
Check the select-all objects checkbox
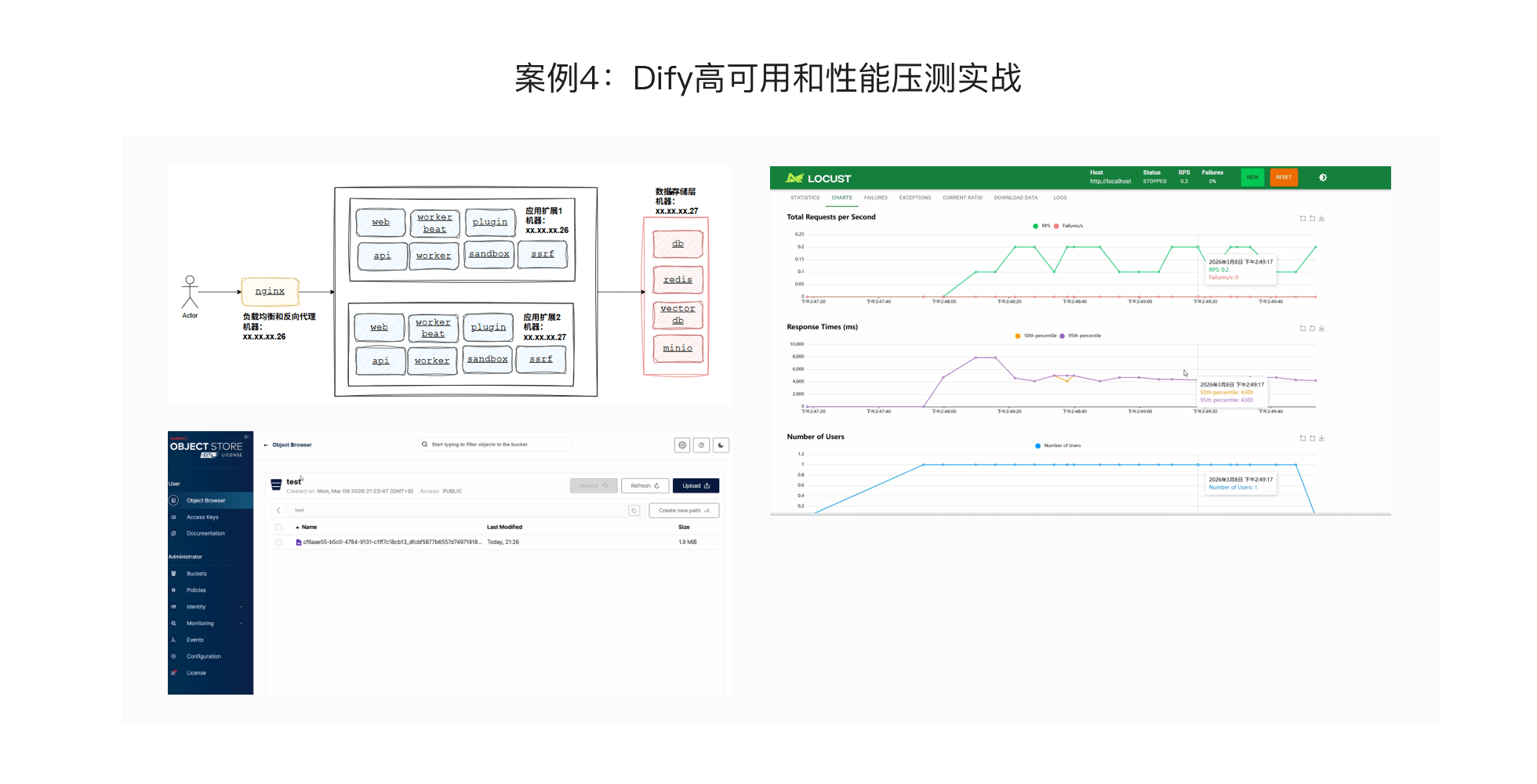click(278, 527)
